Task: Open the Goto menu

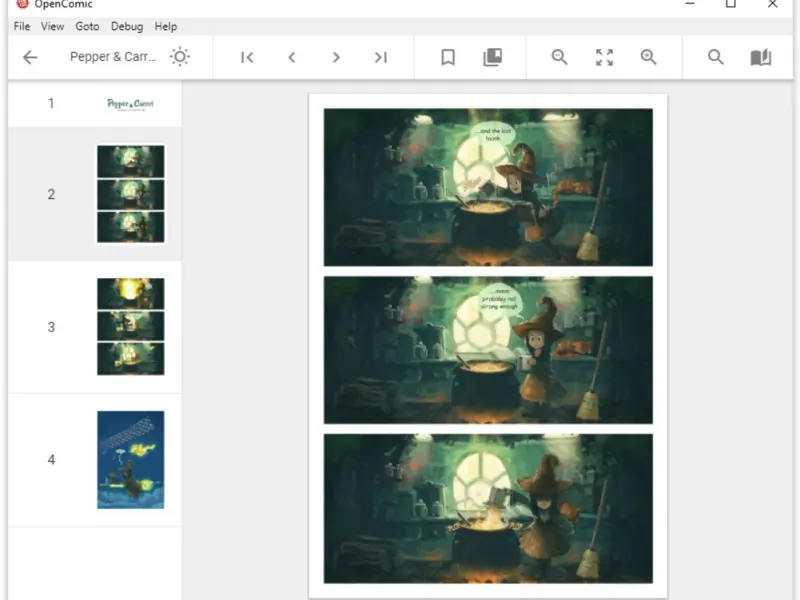Action: coord(88,26)
